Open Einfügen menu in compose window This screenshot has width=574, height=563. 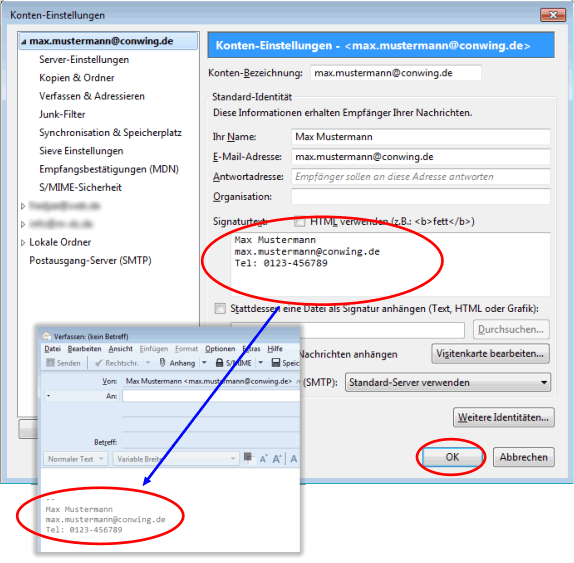154,349
